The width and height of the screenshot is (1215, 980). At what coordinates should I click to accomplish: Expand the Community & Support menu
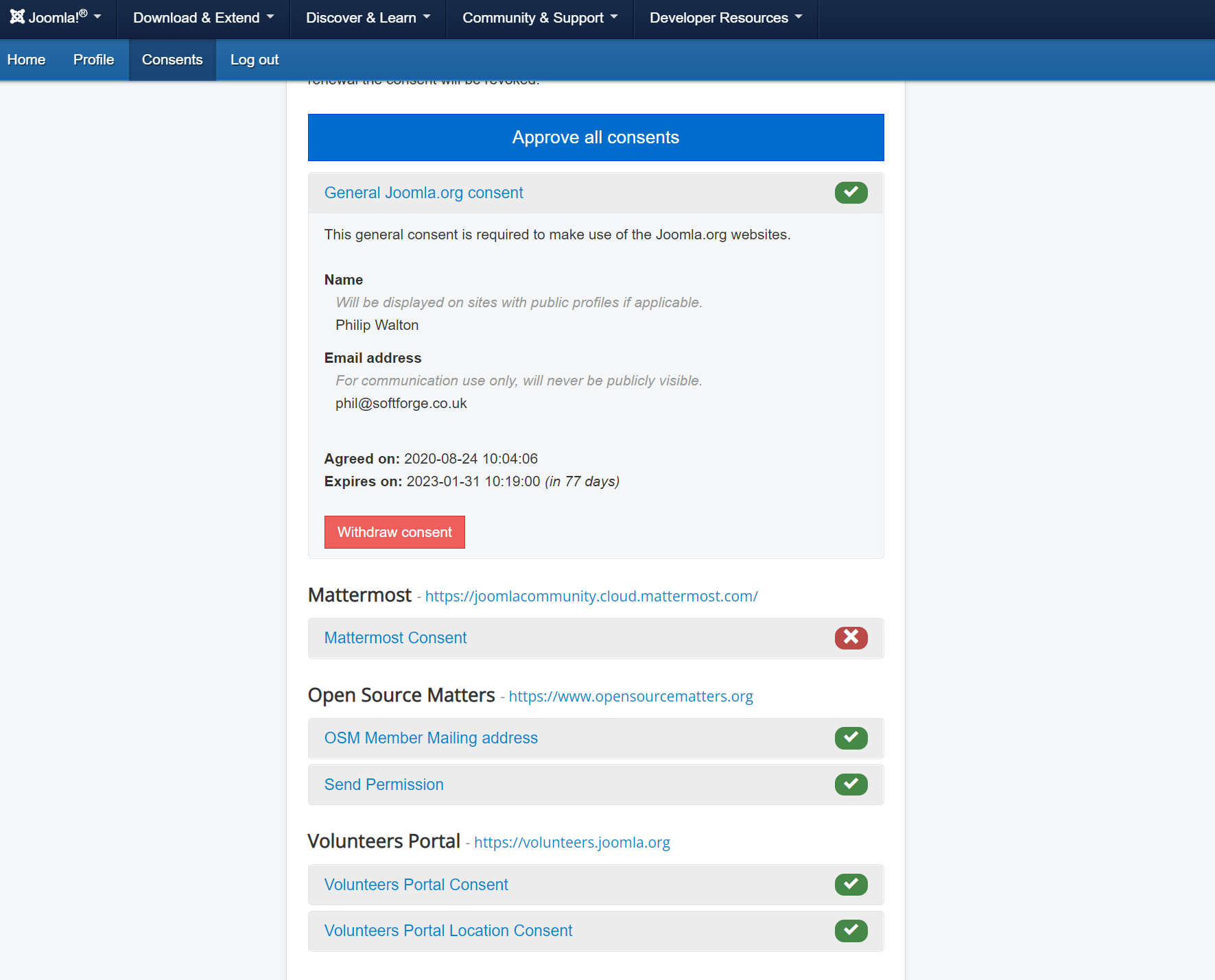[x=539, y=18]
